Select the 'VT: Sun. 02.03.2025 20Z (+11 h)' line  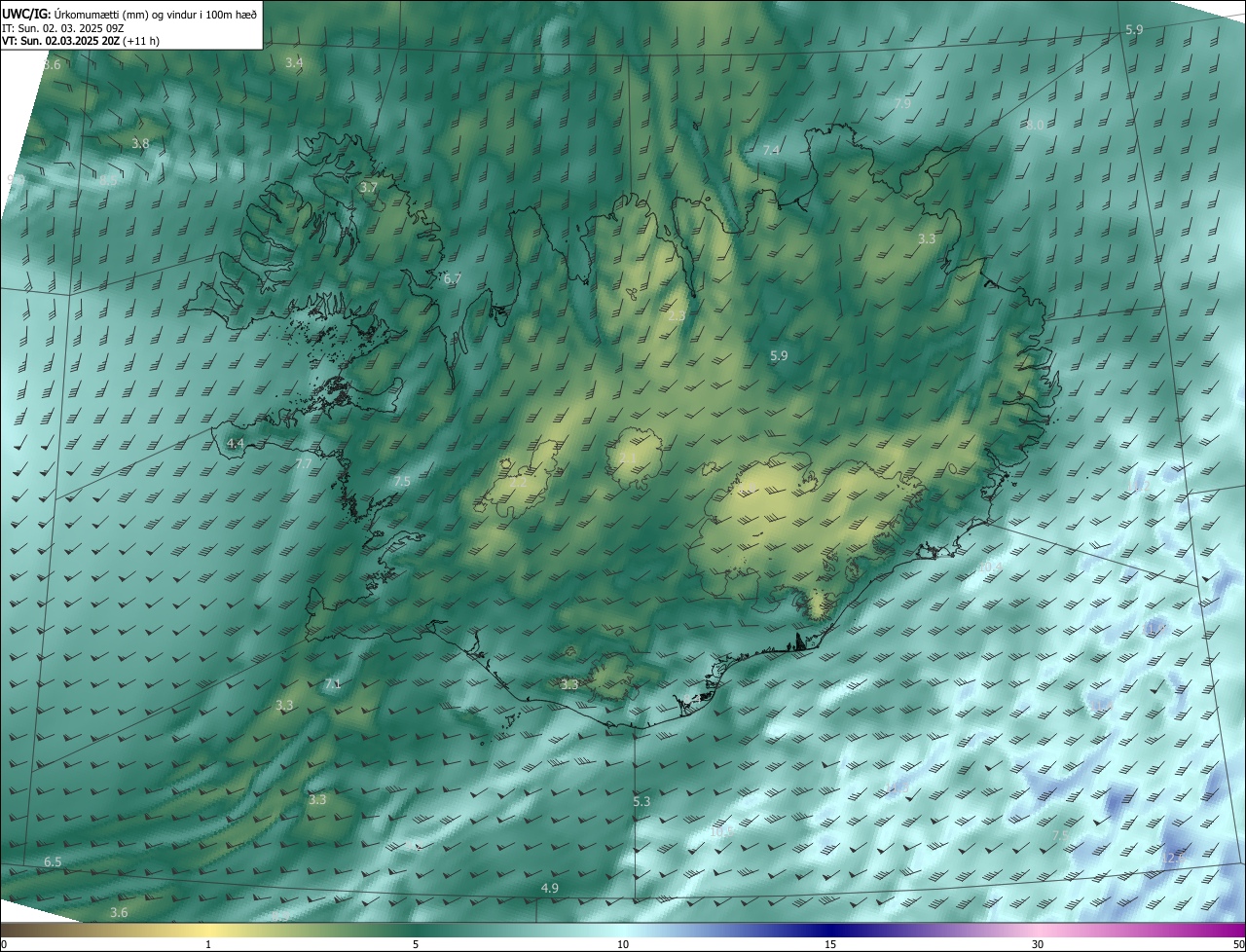tap(81, 41)
